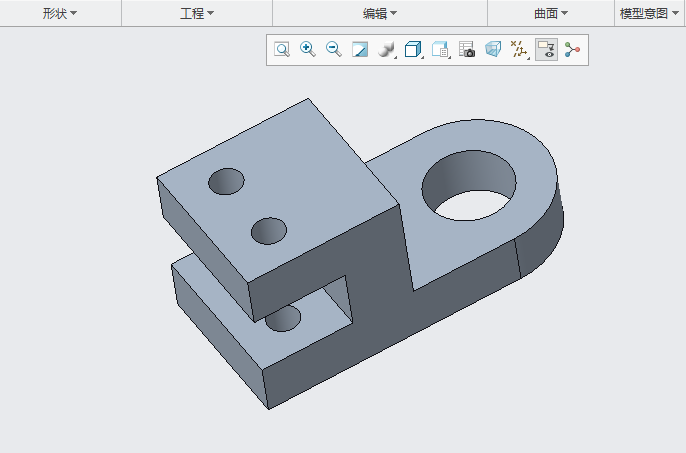The width and height of the screenshot is (686, 453).
Task: Open the View Manager icon
Action: (x=440, y=50)
